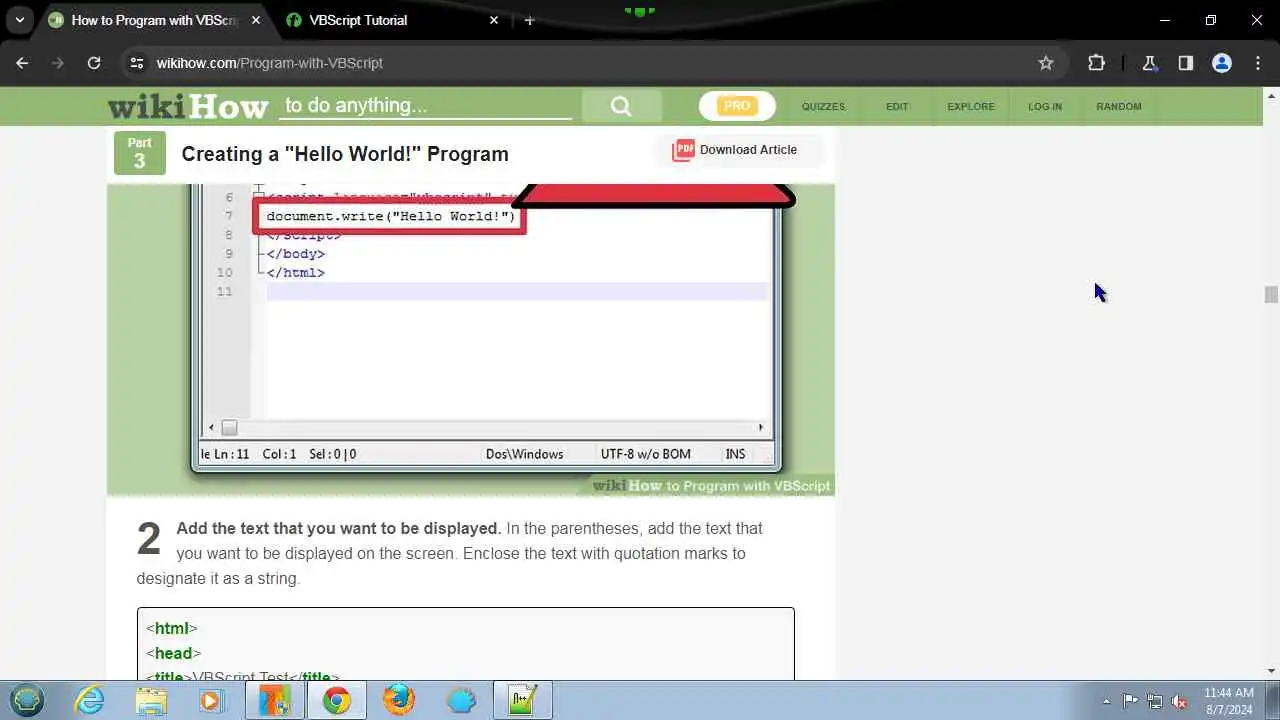Click the LOG IN link
The image size is (1280, 720).
coord(1045,106)
